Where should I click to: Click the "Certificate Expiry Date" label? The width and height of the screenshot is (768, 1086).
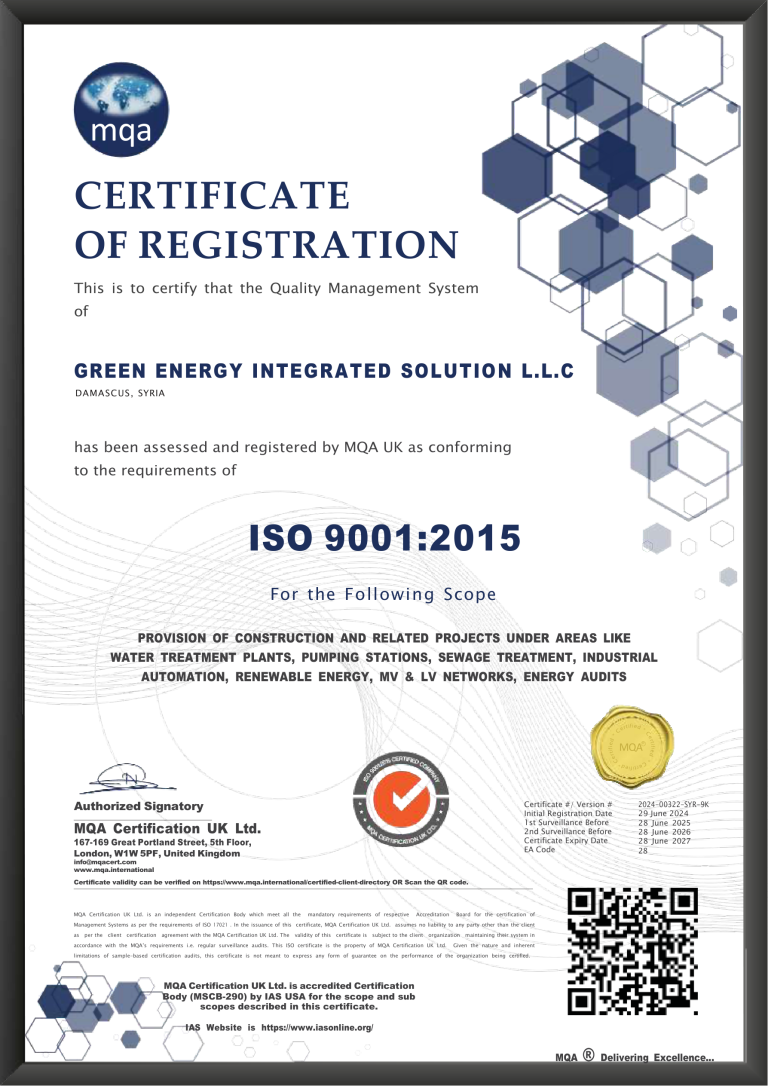pyautogui.click(x=566, y=841)
